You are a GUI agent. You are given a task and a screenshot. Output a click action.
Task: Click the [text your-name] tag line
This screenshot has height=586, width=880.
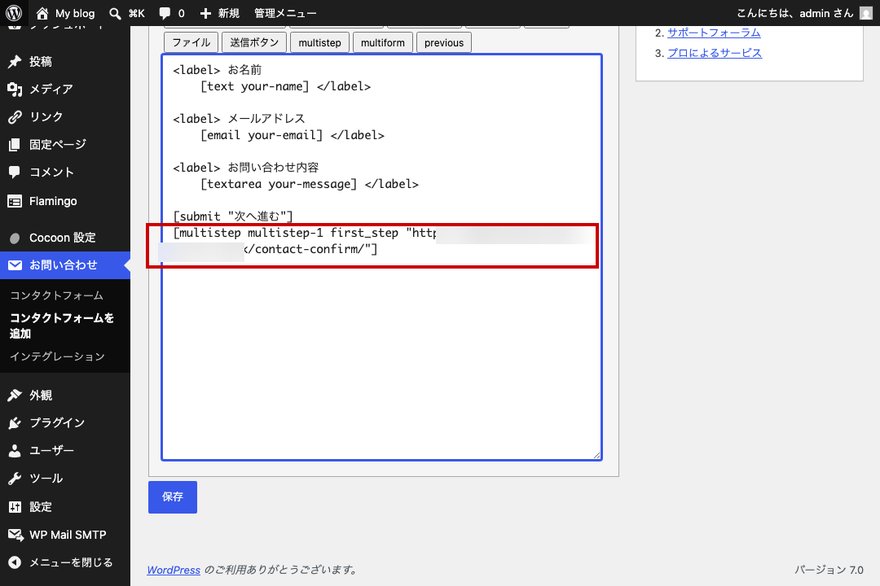tap(285, 86)
